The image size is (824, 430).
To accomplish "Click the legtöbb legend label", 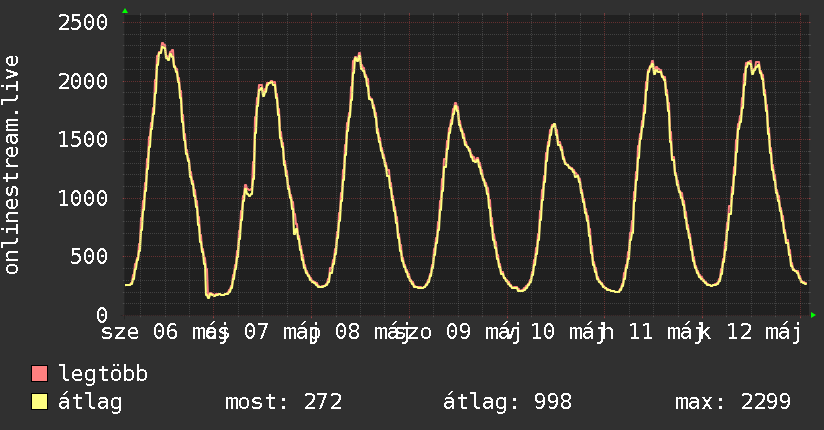I will pos(103,374).
